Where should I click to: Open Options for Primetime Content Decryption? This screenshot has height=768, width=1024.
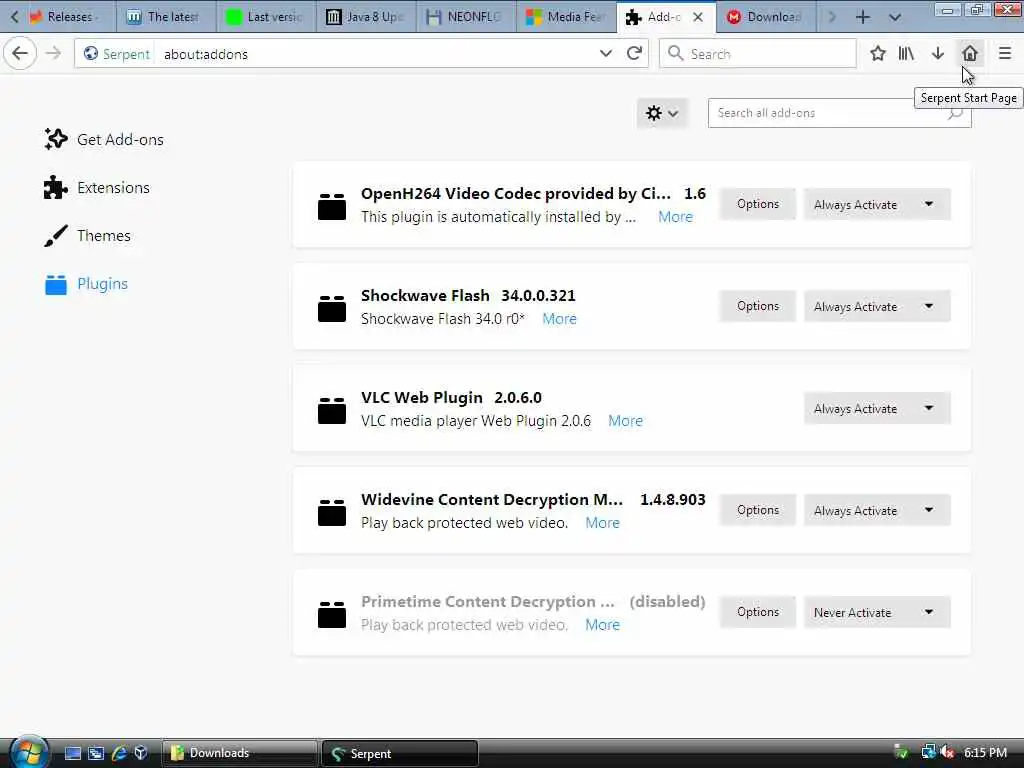758,612
